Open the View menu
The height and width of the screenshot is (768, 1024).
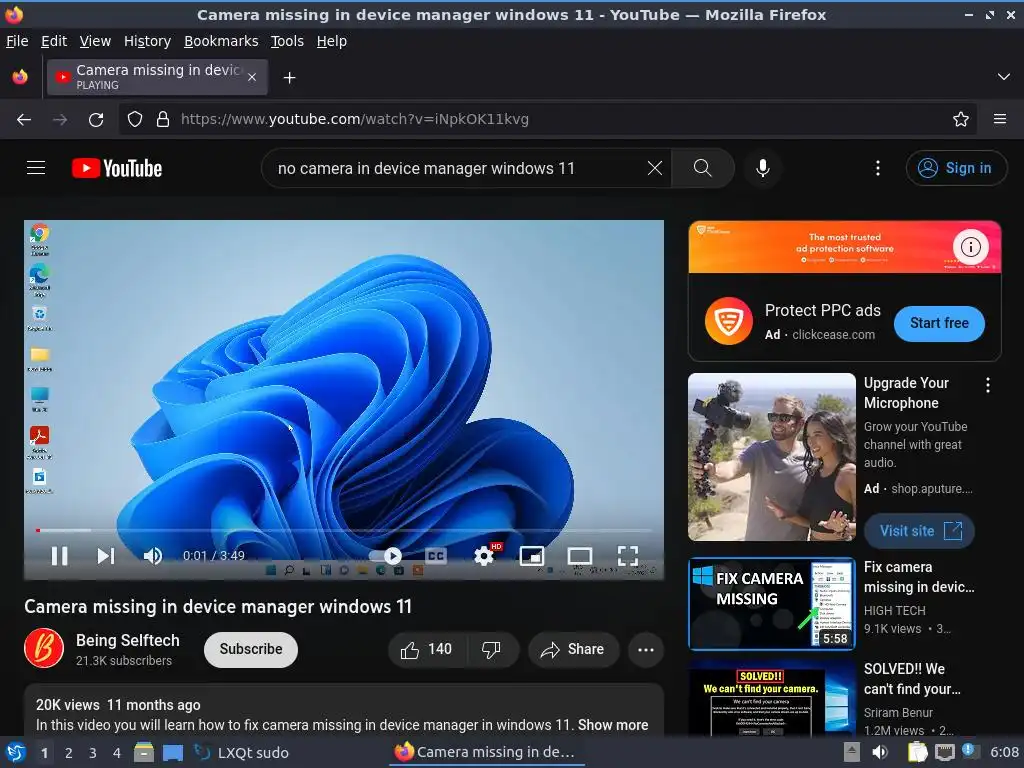point(95,41)
